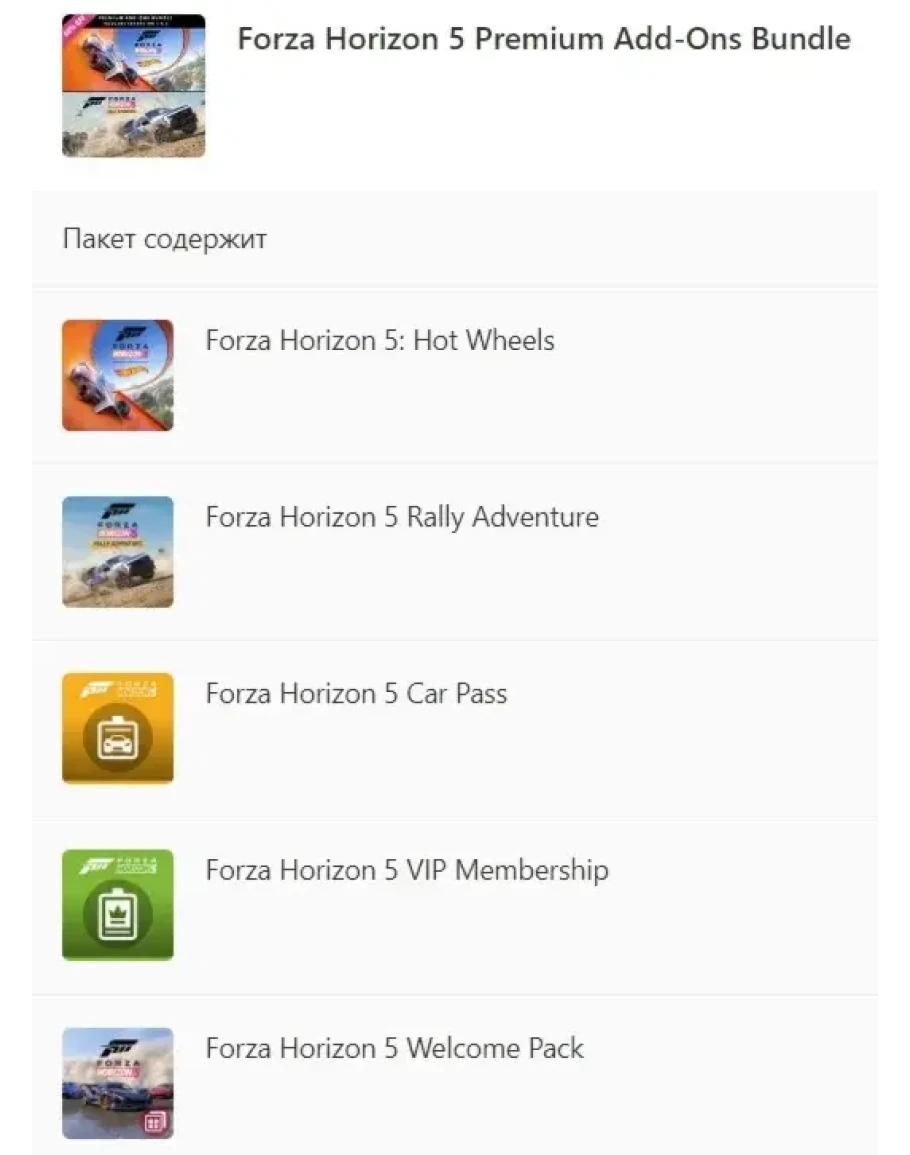The image size is (910, 1155).
Task: Go to "Forza Horizon 5 Car Pass" text link
Action: 356,694
